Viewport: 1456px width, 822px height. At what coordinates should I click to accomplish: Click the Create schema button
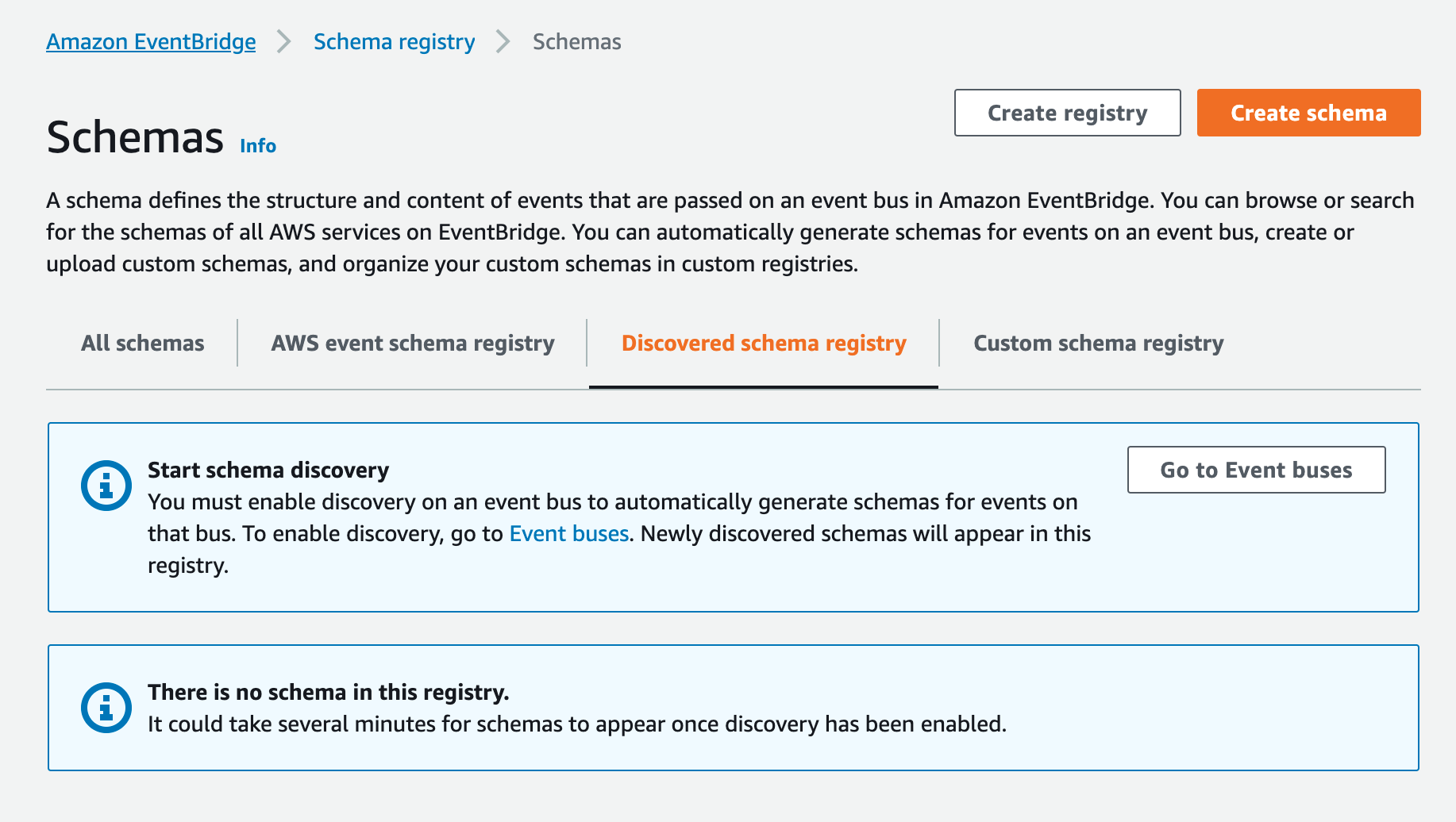pyautogui.click(x=1308, y=113)
